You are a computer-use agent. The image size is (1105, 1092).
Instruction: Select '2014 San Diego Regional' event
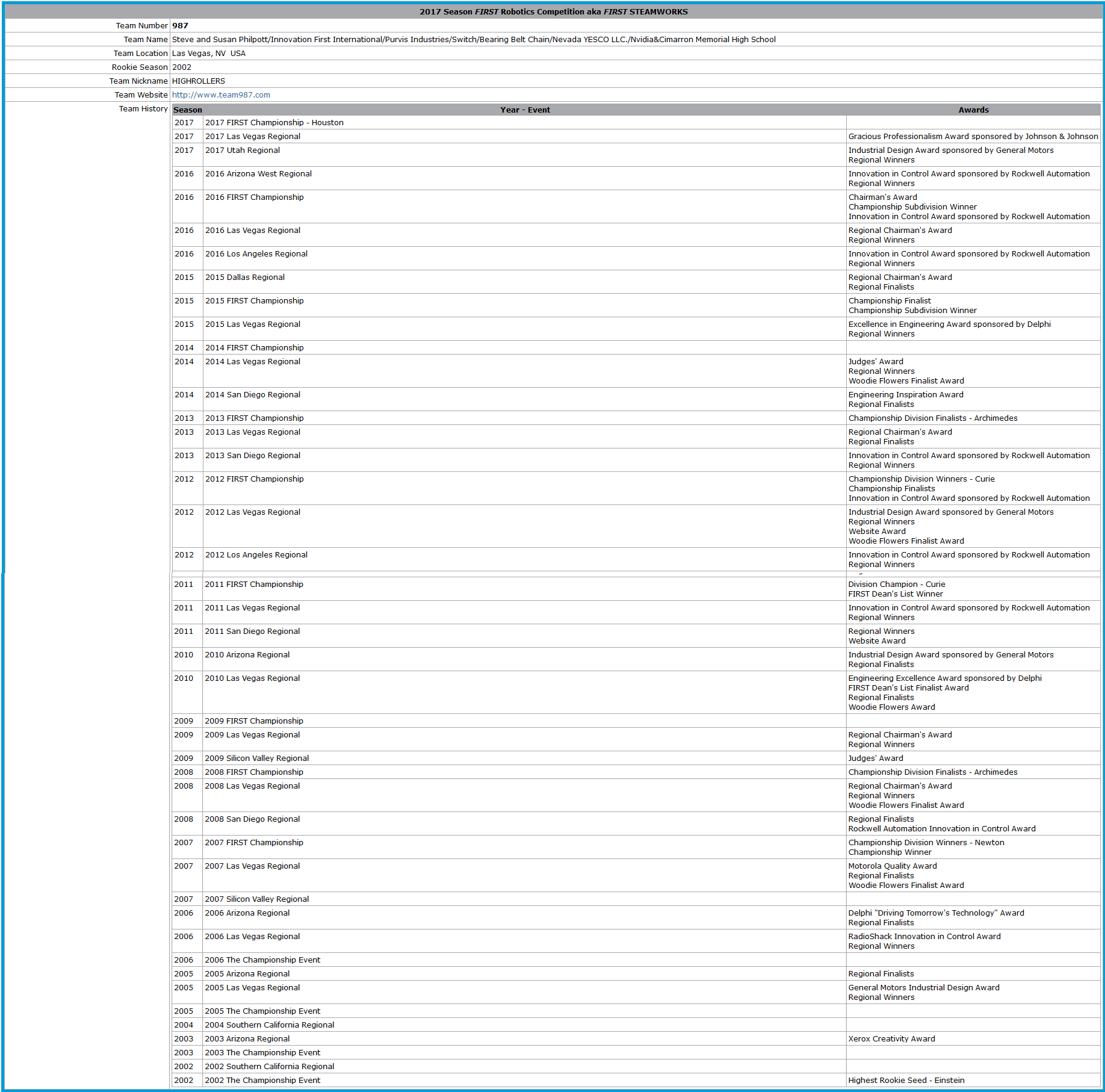pos(253,395)
